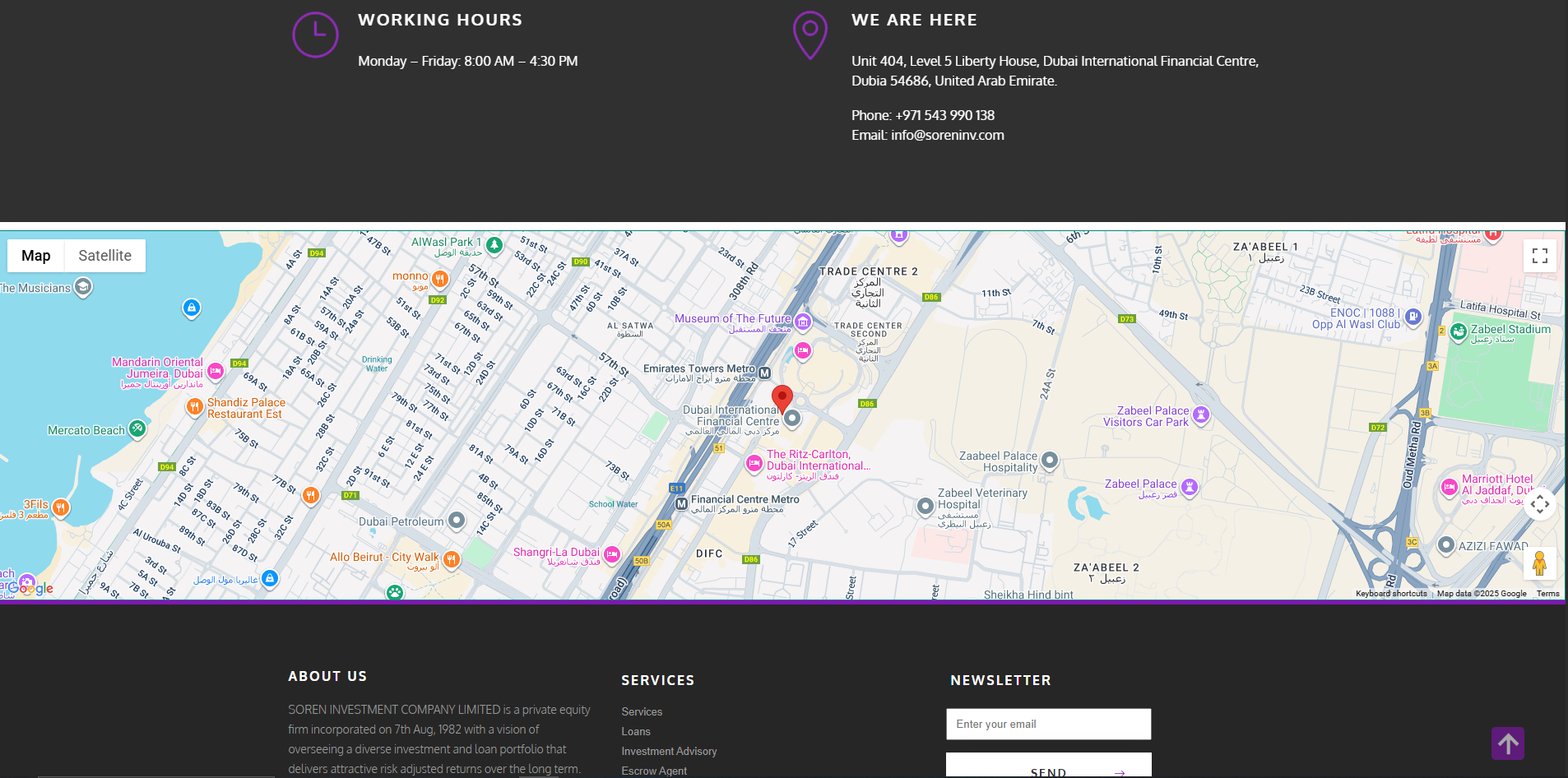Screen dimensions: 1568x778
Task: Click Shangri-La Dubai hotel marker
Action: click(612, 555)
